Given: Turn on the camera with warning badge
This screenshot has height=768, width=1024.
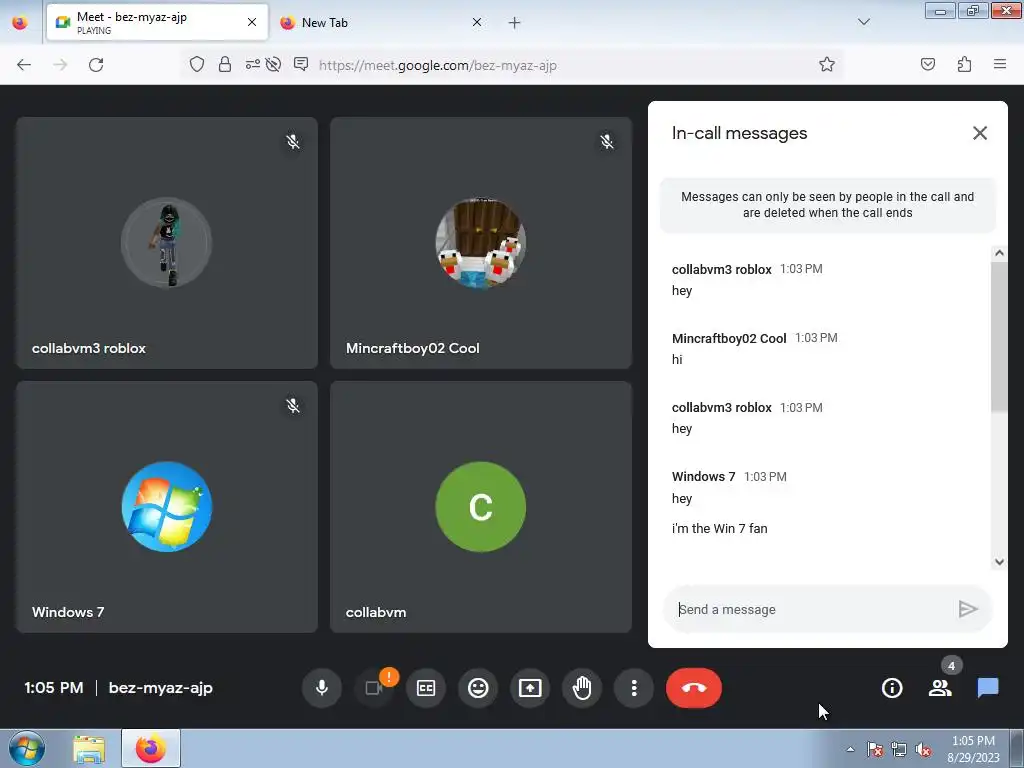Looking at the screenshot, I should click(374, 688).
